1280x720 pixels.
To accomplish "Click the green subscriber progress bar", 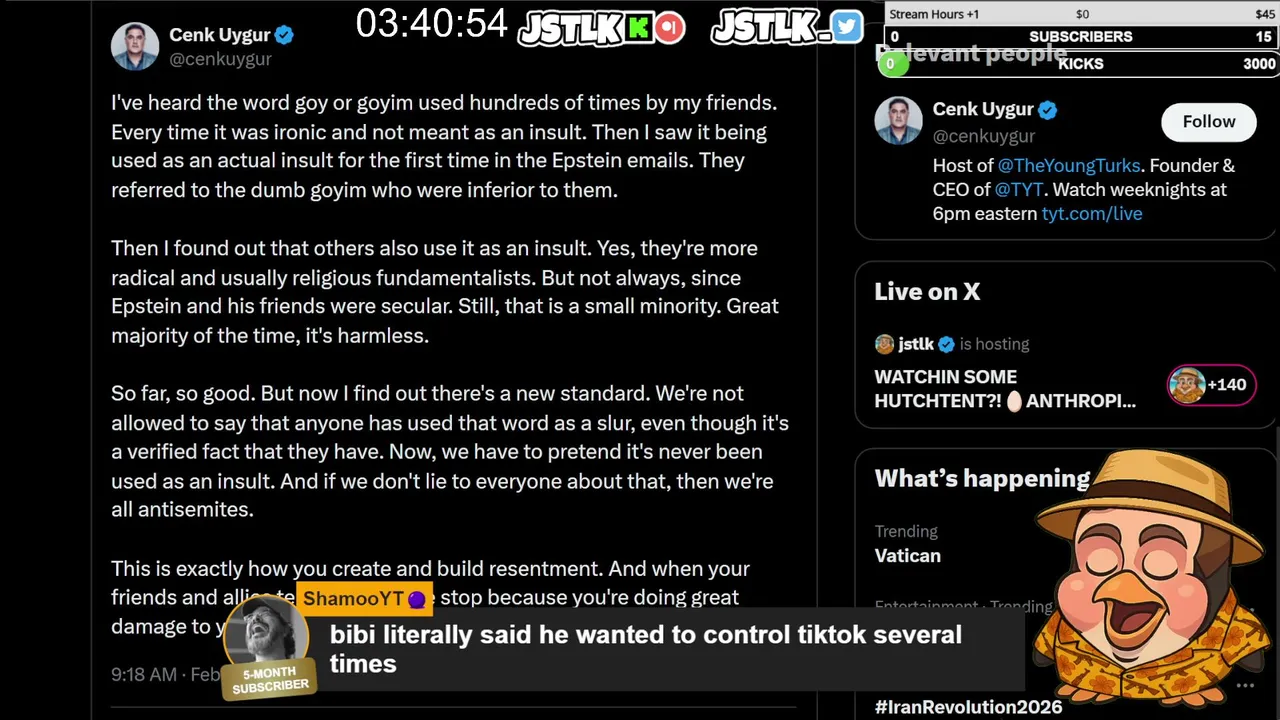I will (892, 64).
